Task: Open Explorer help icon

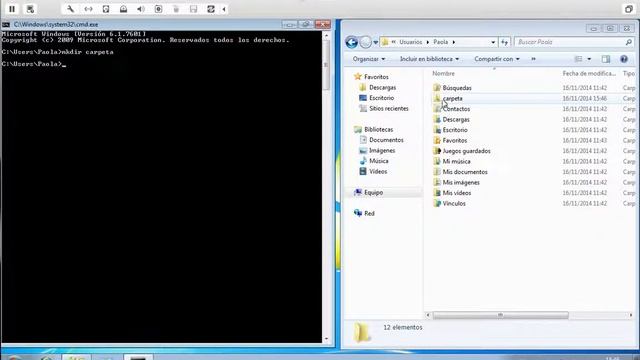Action: pyautogui.click(x=624, y=59)
